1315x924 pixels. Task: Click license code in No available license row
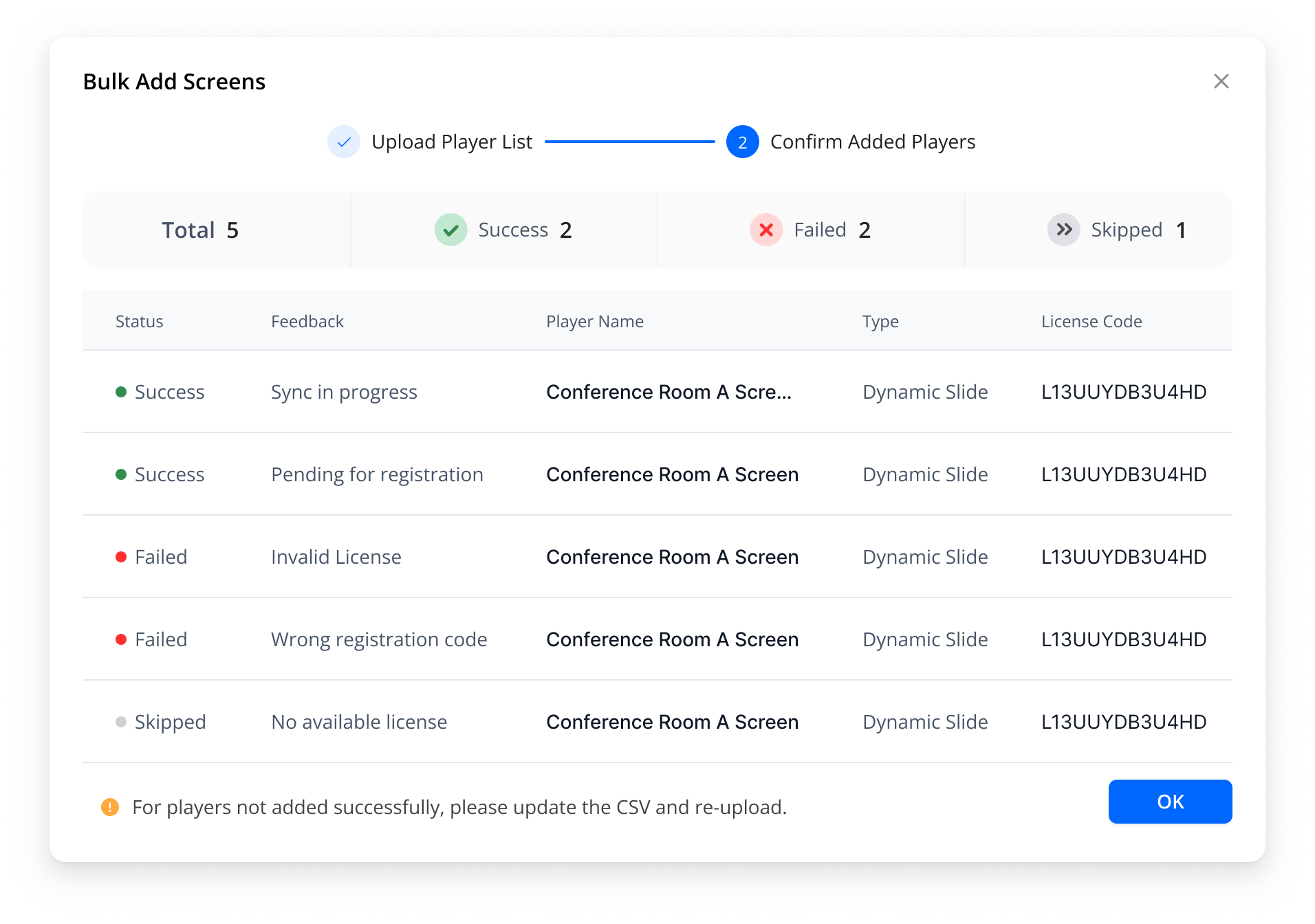1124,722
